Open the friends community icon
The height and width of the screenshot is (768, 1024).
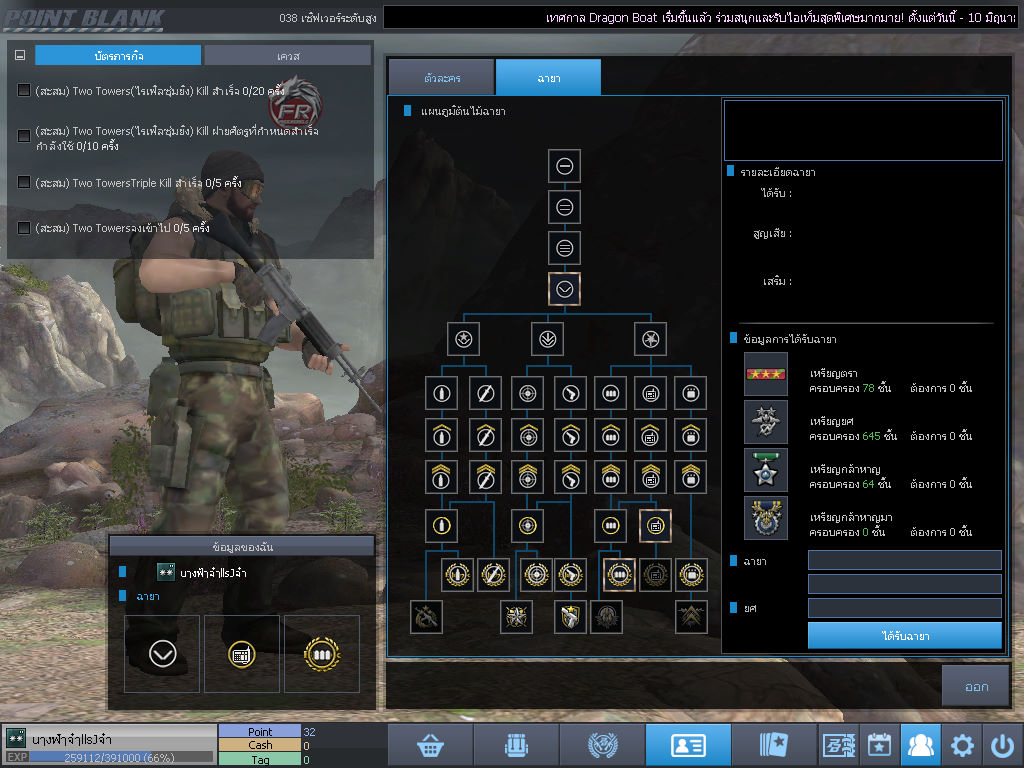coord(921,745)
